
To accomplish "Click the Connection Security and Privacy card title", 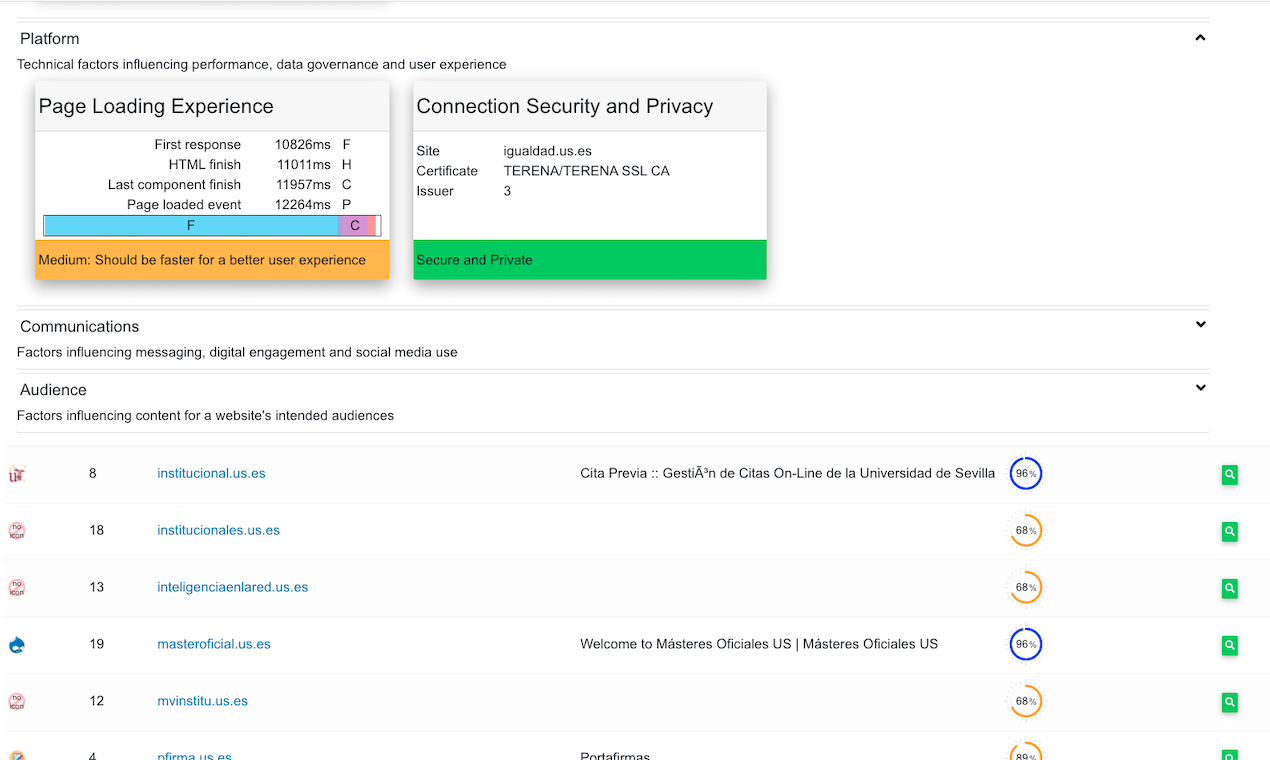I will [565, 107].
